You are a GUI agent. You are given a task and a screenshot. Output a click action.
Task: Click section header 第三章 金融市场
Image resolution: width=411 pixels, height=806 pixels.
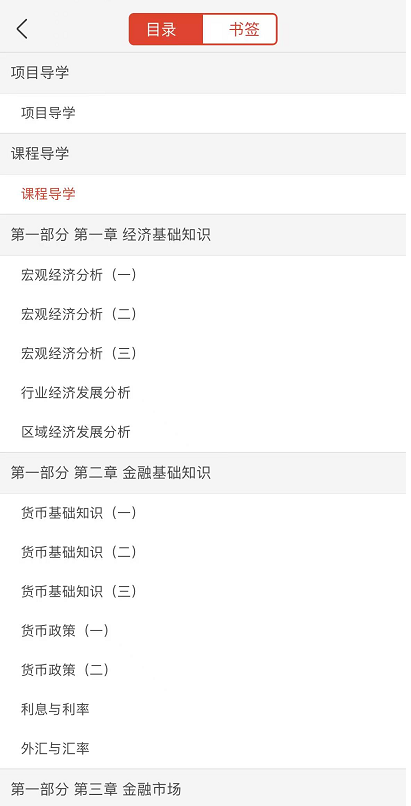[x=206, y=788]
